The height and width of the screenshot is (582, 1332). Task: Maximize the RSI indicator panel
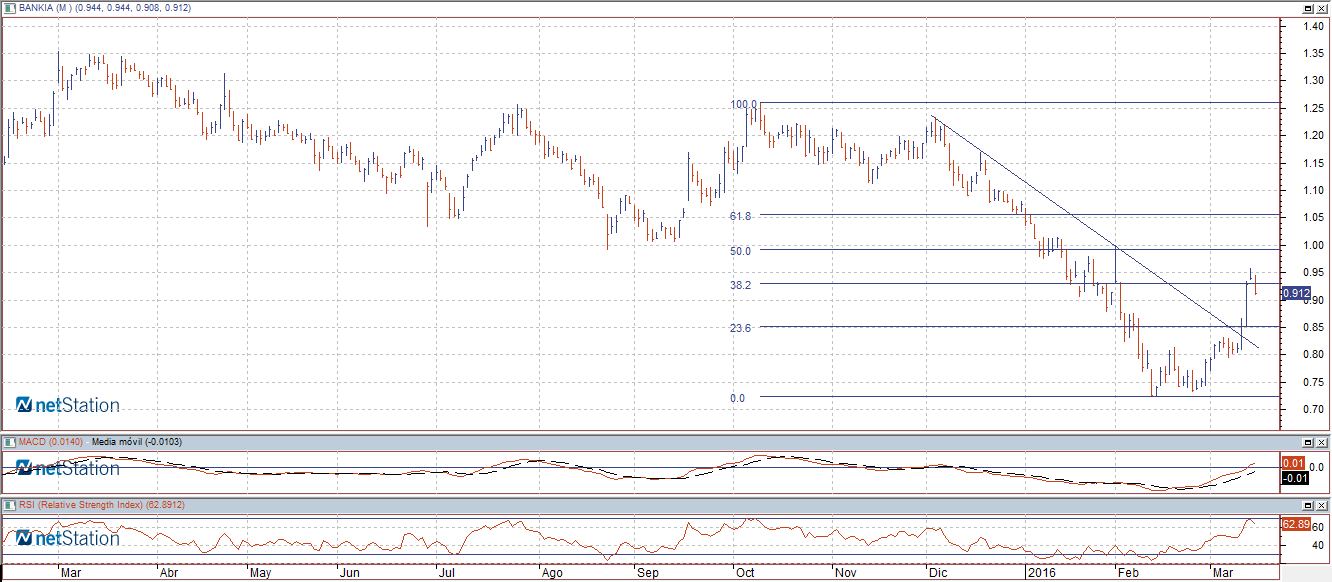pos(1307,506)
